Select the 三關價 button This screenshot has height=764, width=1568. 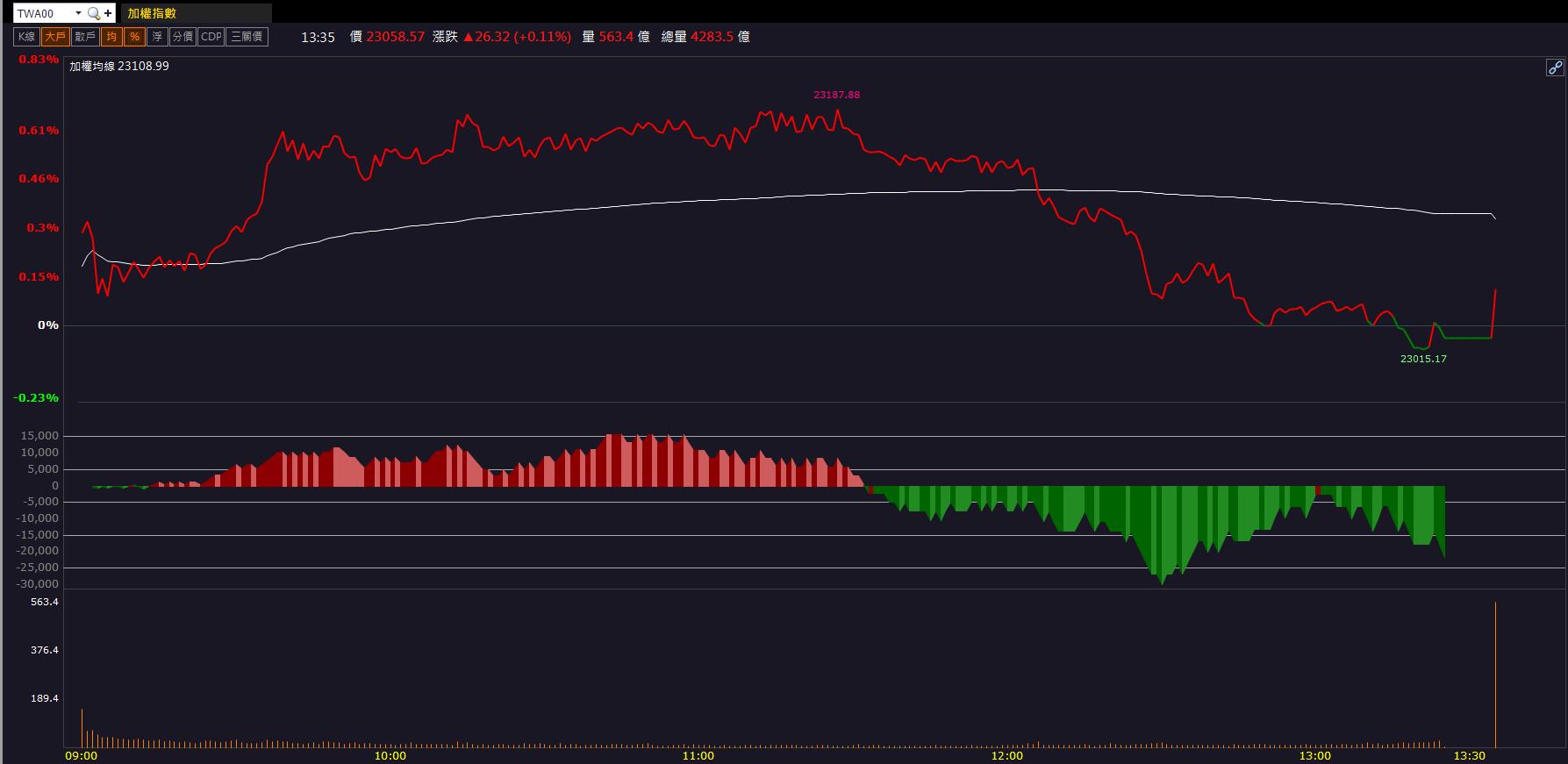pyautogui.click(x=247, y=37)
